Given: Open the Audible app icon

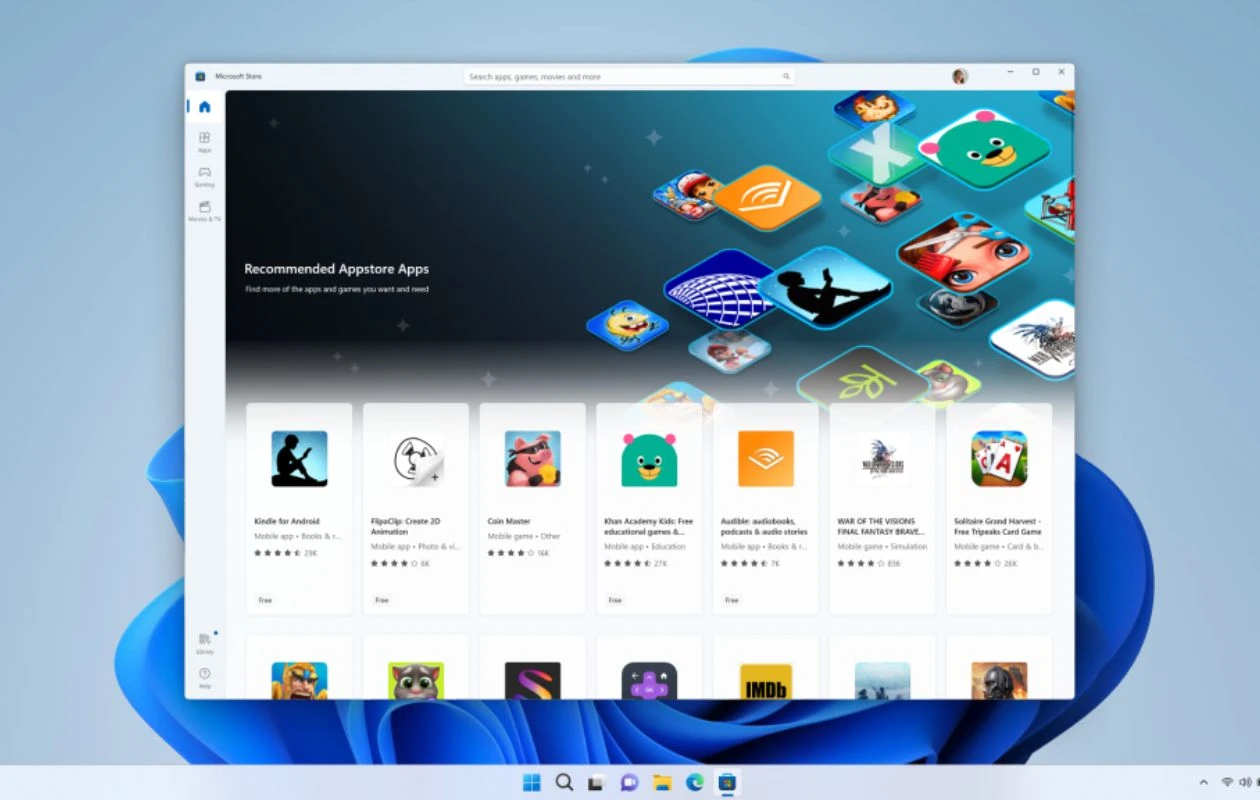Looking at the screenshot, I should [765, 460].
